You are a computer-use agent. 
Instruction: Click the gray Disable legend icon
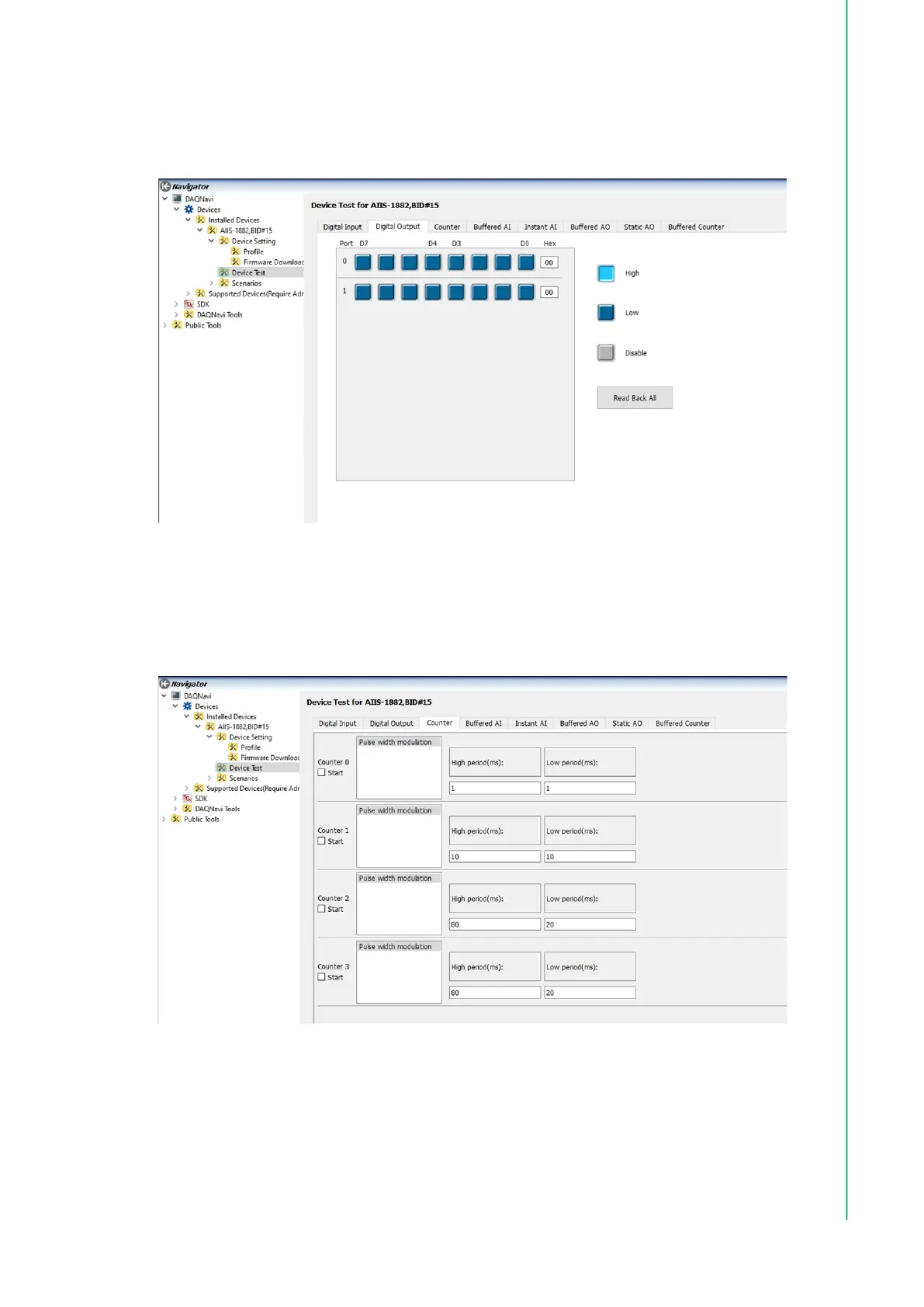(606, 353)
